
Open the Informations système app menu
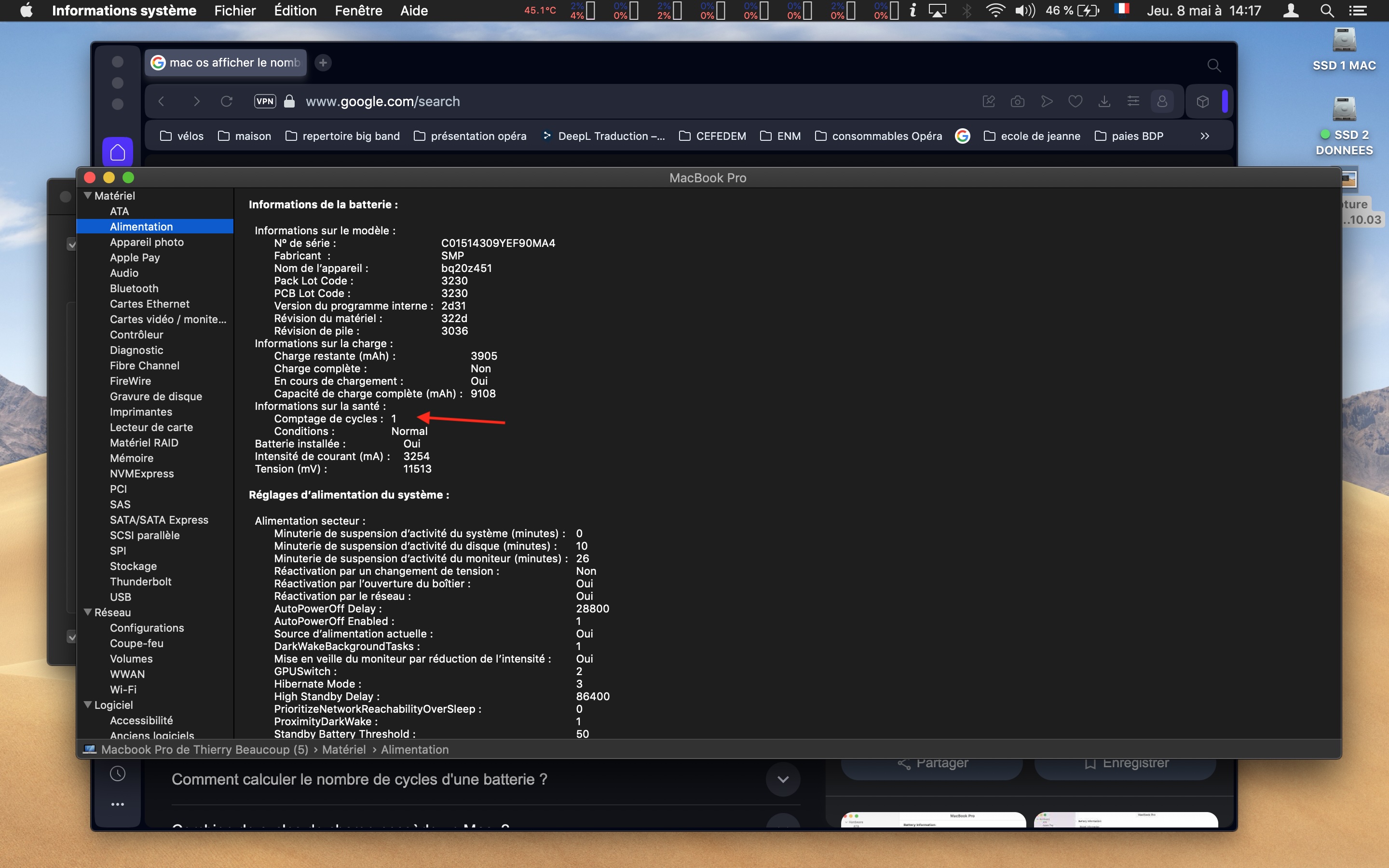pos(124,10)
